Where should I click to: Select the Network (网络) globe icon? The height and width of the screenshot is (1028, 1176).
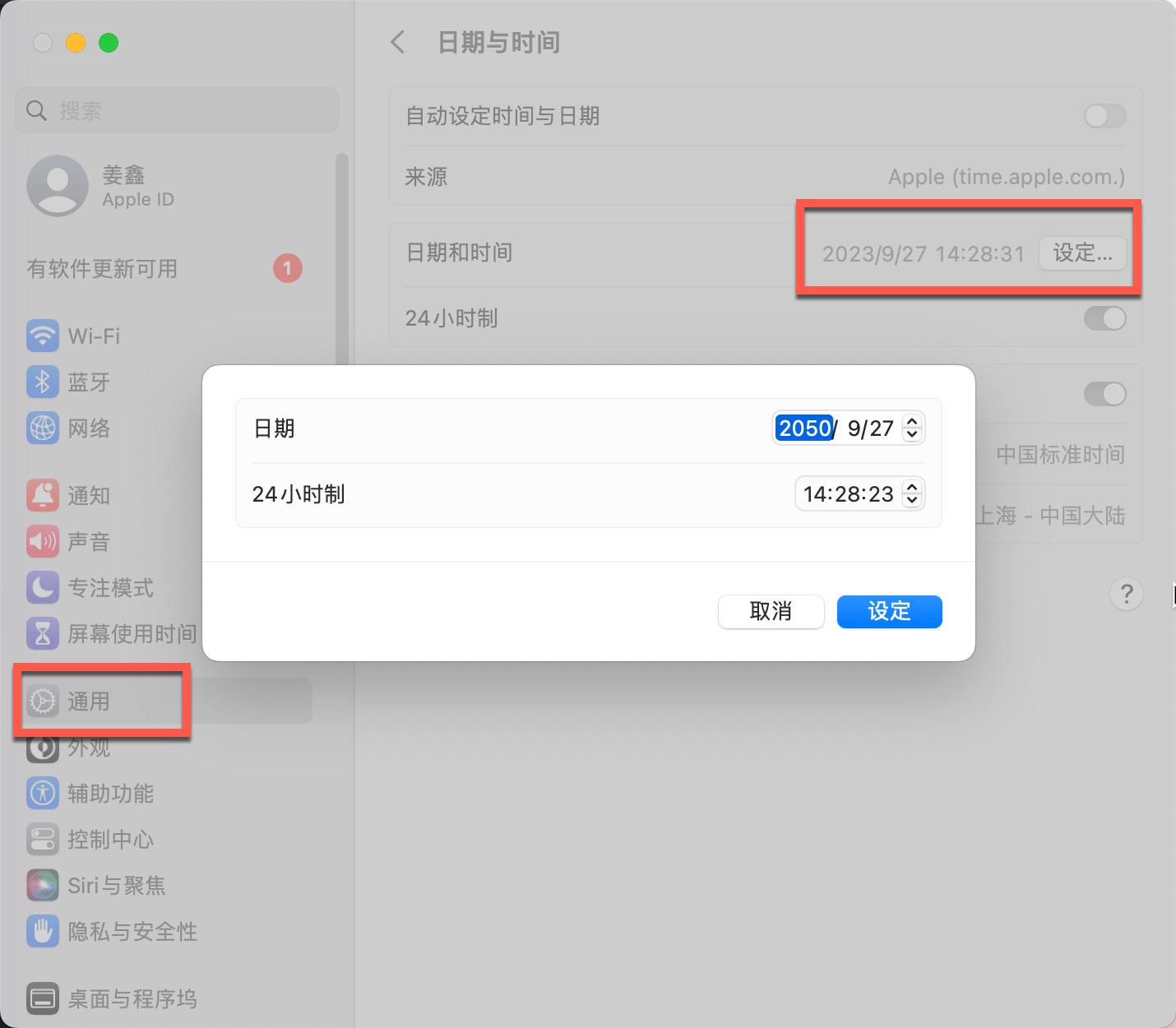[x=43, y=428]
